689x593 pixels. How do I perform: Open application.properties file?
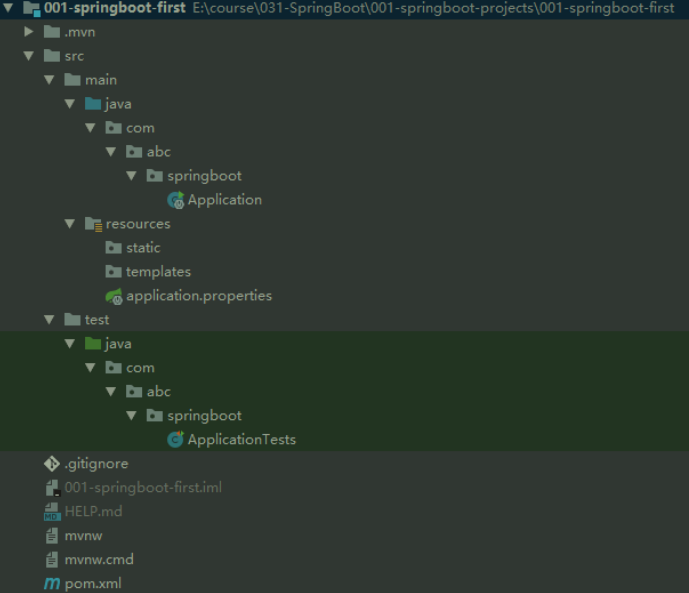coord(199,296)
